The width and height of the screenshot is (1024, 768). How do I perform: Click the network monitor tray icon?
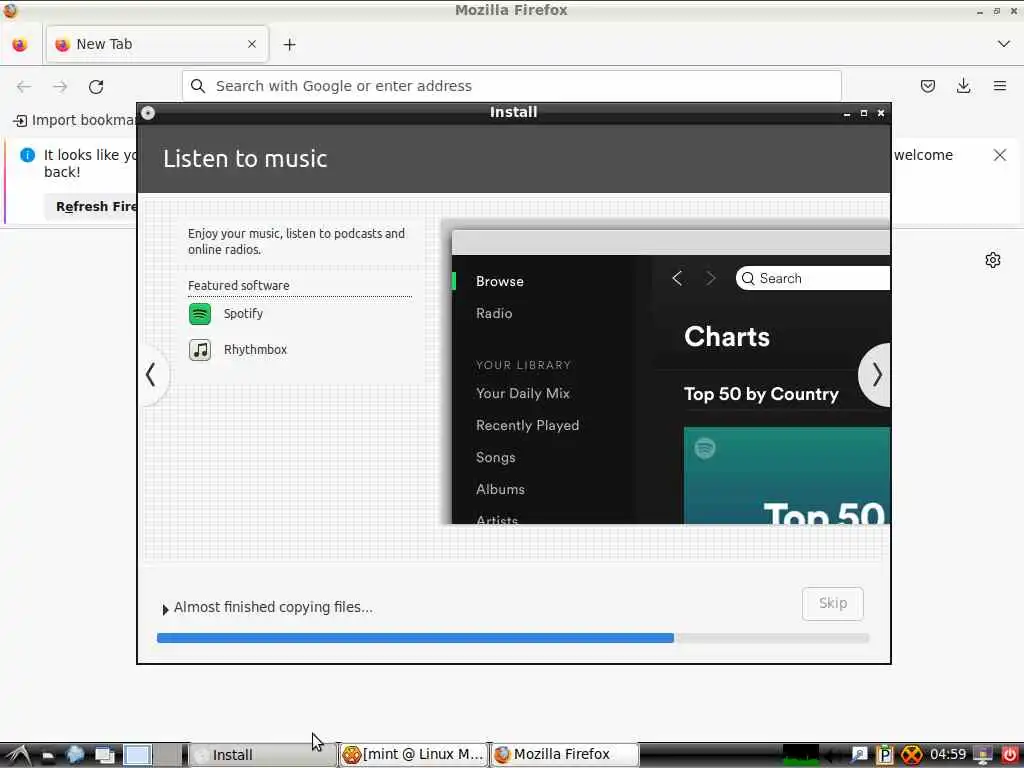click(982, 755)
